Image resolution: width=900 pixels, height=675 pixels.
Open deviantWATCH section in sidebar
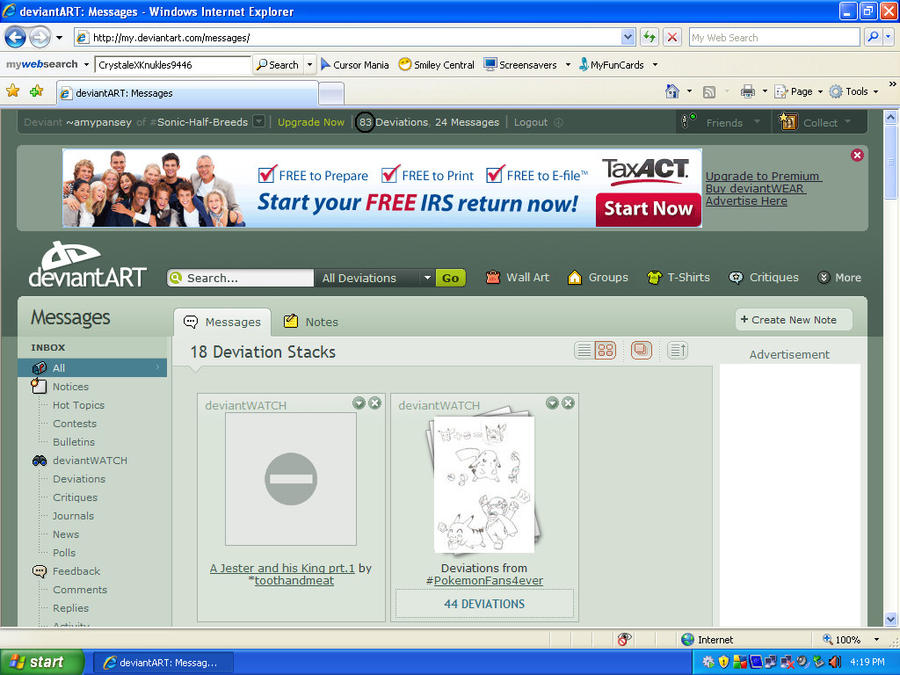tap(90, 460)
